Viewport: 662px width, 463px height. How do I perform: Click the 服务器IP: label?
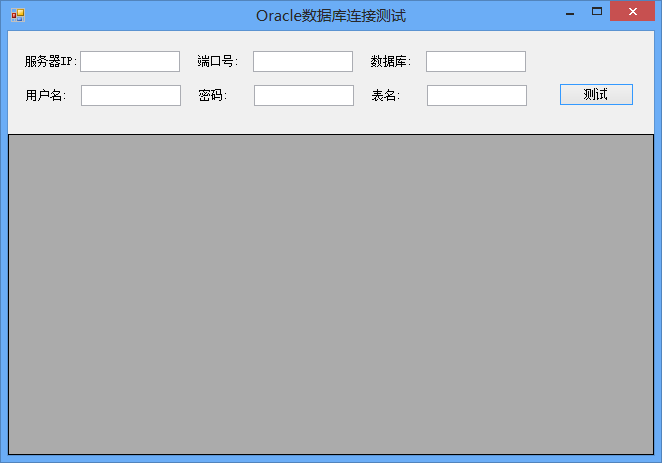pos(51,62)
